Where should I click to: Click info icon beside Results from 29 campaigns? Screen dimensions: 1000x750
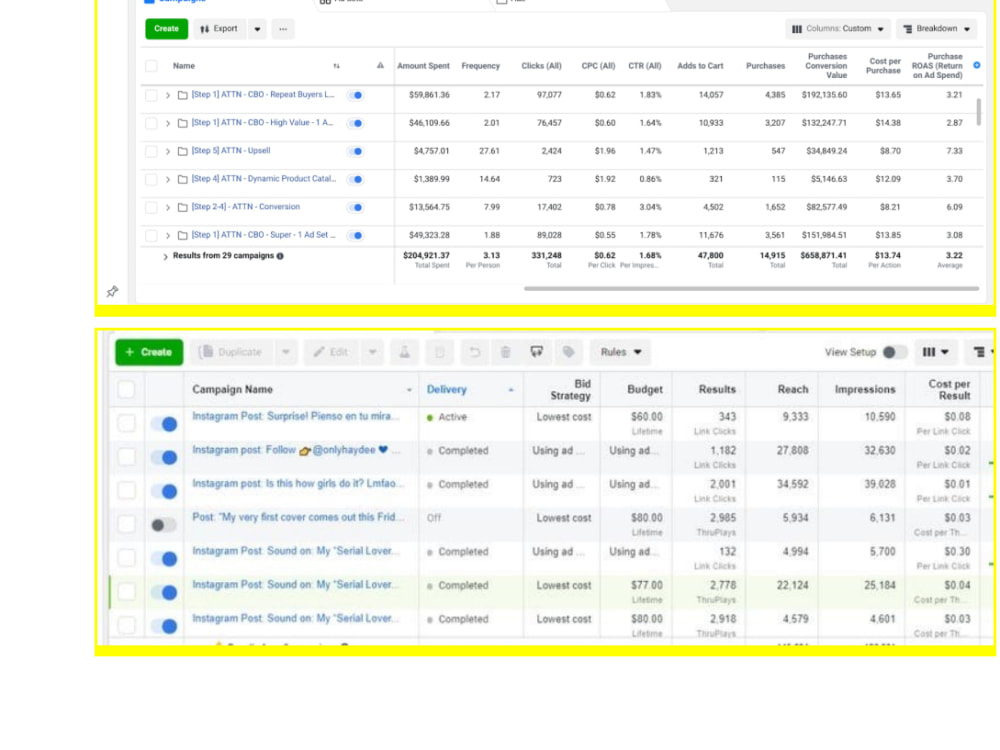(280, 256)
